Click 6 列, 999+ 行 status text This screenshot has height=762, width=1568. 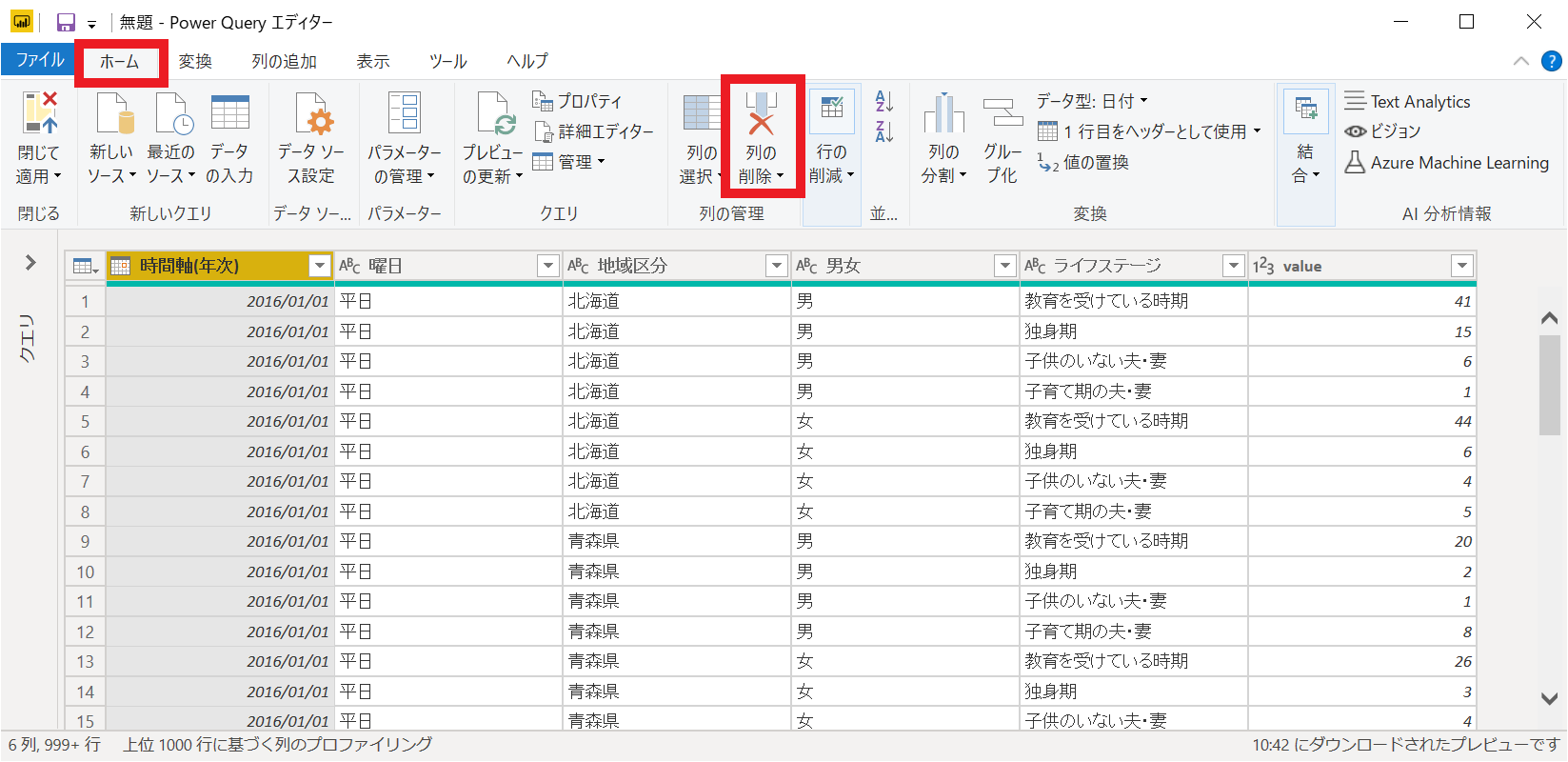(54, 745)
